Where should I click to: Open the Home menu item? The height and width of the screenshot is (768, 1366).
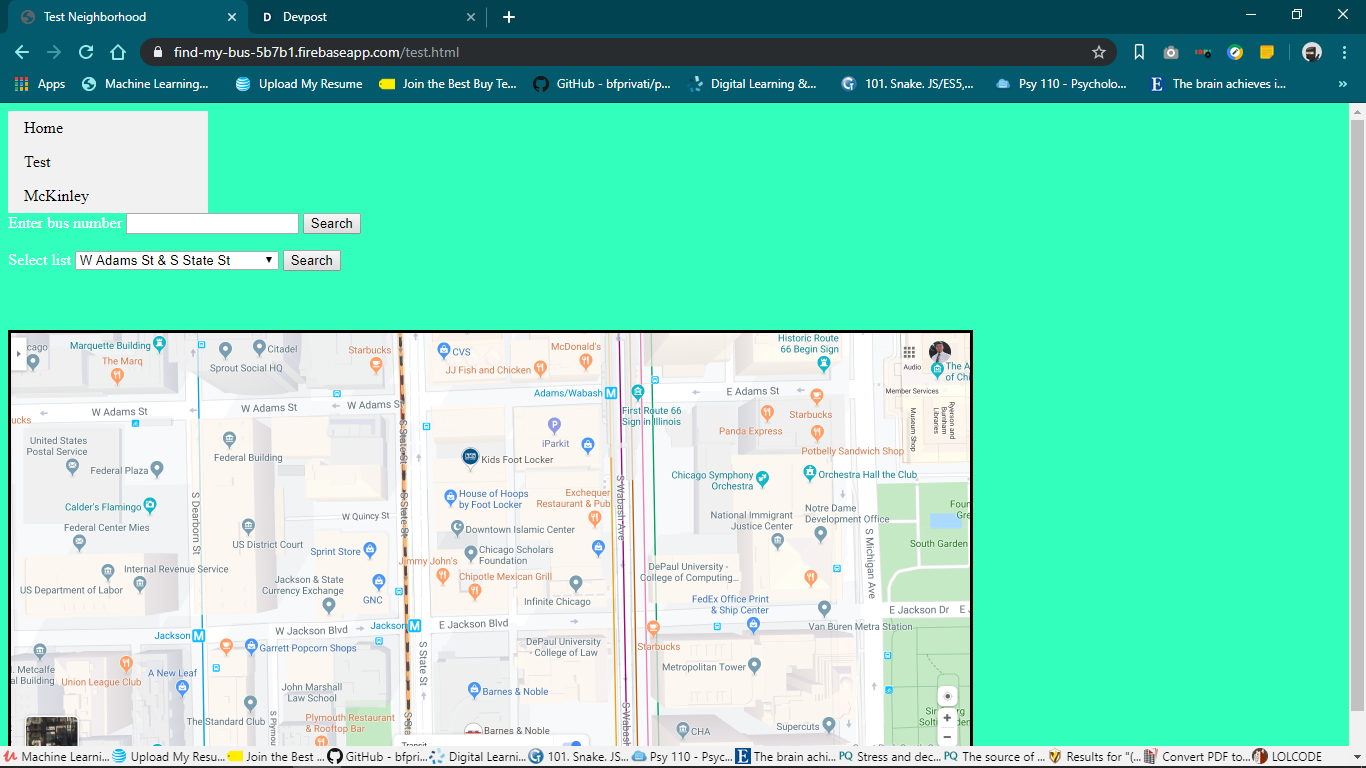pyautogui.click(x=108, y=128)
